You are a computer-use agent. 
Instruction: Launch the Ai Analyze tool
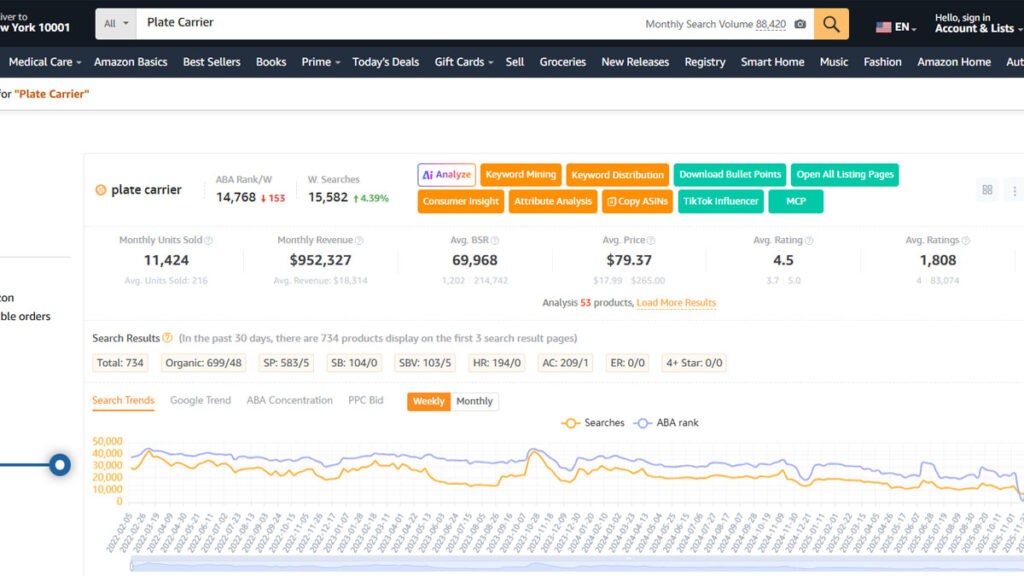pos(446,174)
